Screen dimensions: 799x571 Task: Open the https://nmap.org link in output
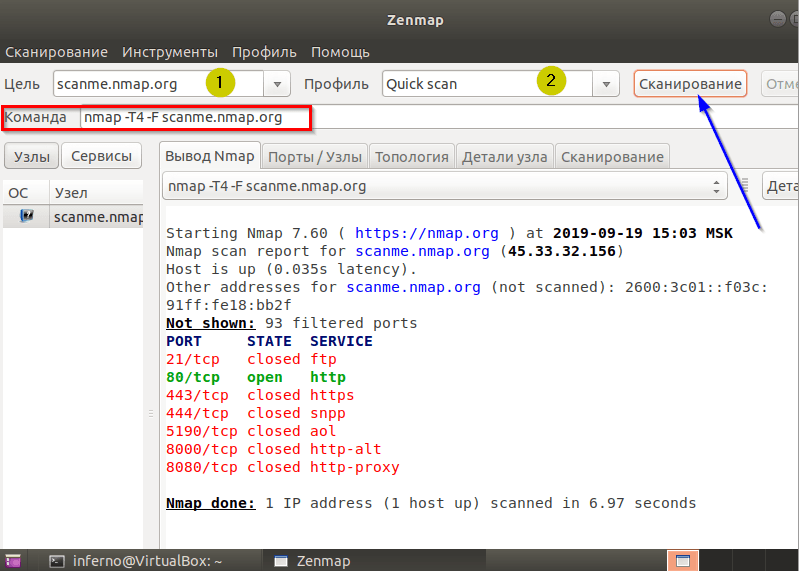[x=427, y=233]
